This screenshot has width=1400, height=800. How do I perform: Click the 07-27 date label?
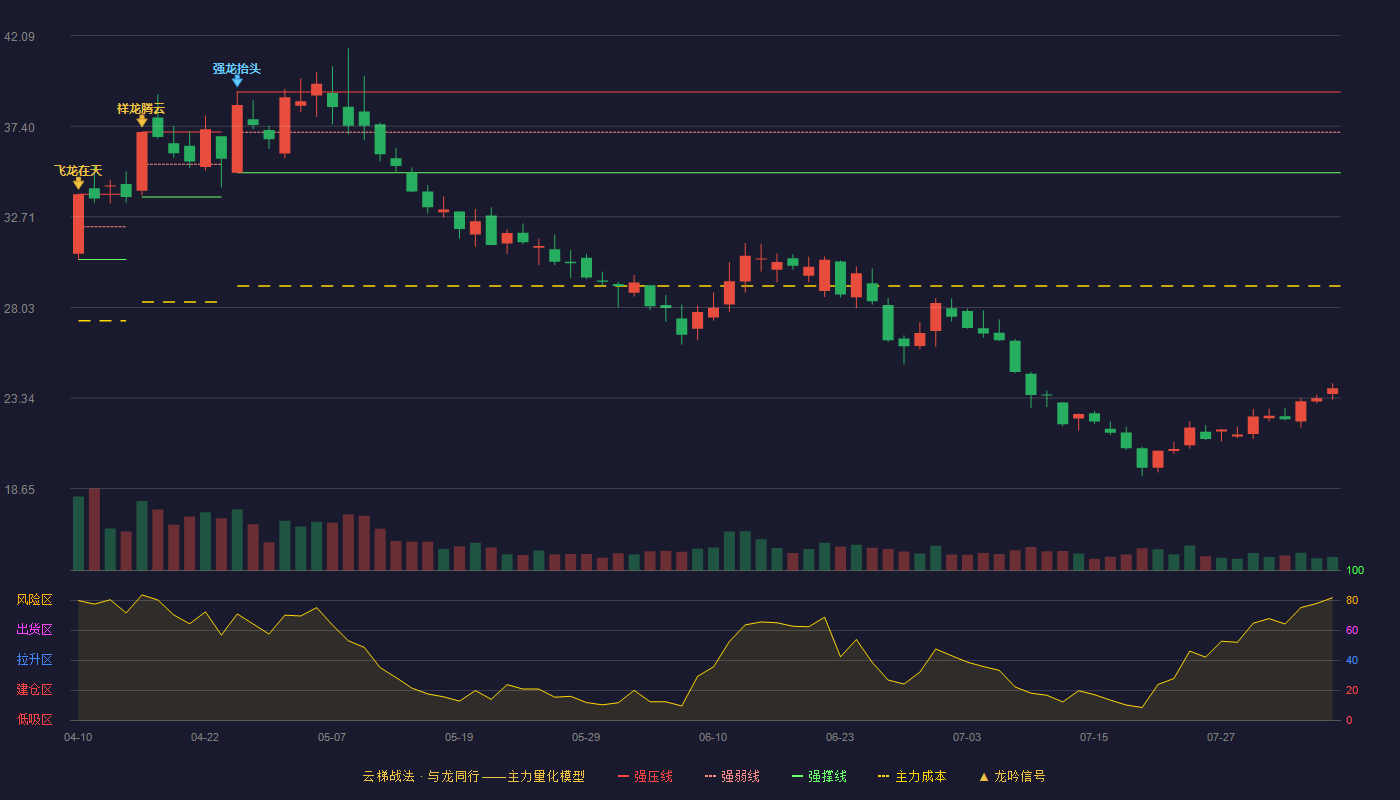click(x=1221, y=737)
